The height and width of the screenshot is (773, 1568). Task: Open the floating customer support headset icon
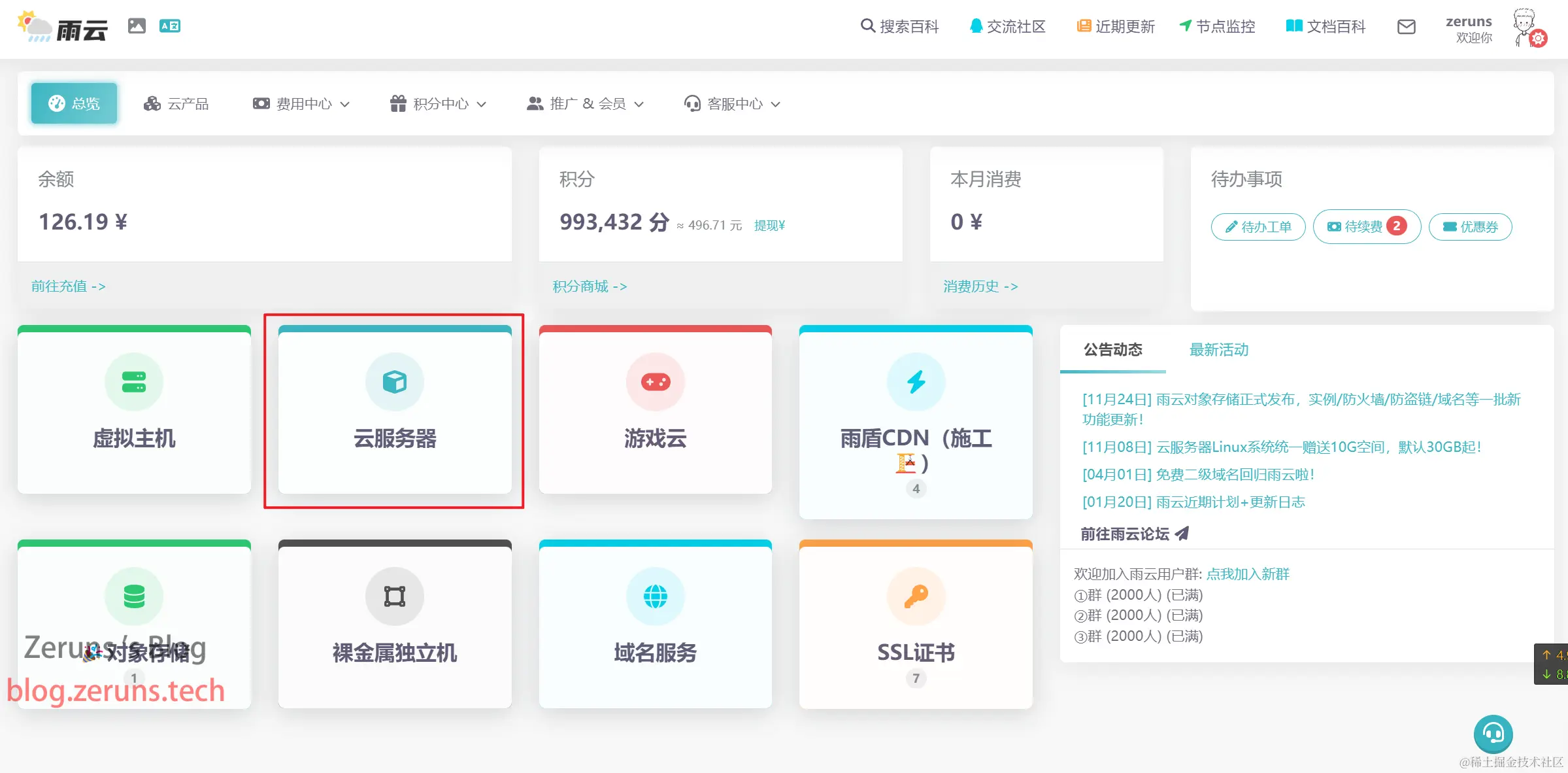(x=1493, y=733)
